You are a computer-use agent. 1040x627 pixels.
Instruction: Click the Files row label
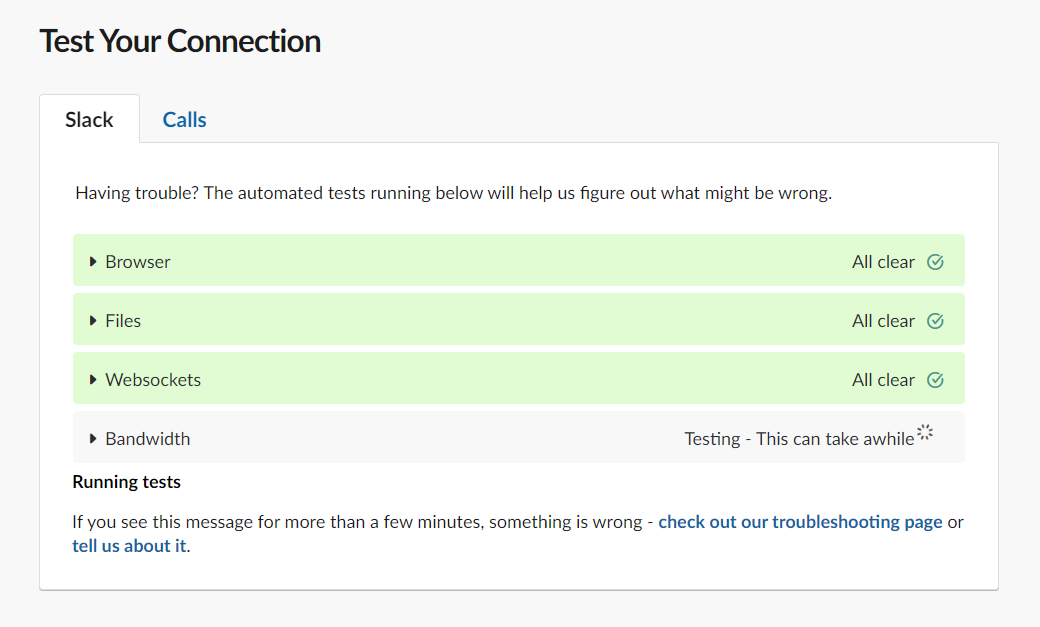click(123, 321)
